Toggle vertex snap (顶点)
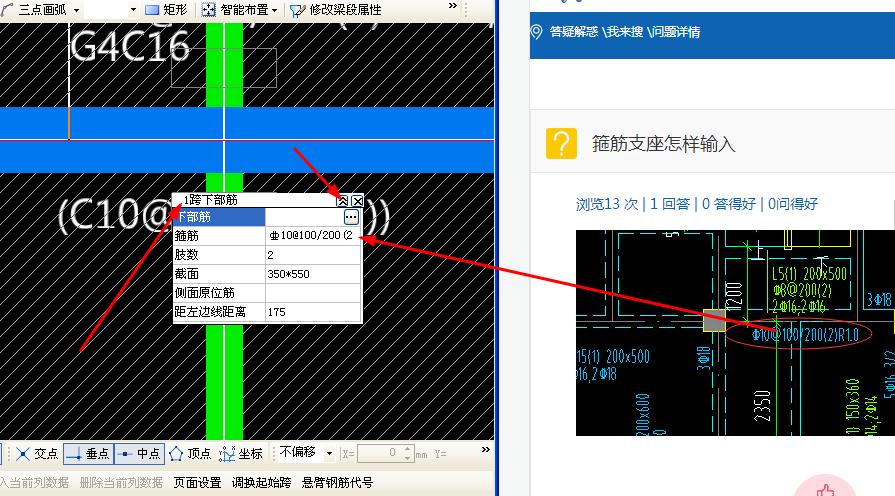Viewport: 895px width, 496px height. tap(191, 454)
